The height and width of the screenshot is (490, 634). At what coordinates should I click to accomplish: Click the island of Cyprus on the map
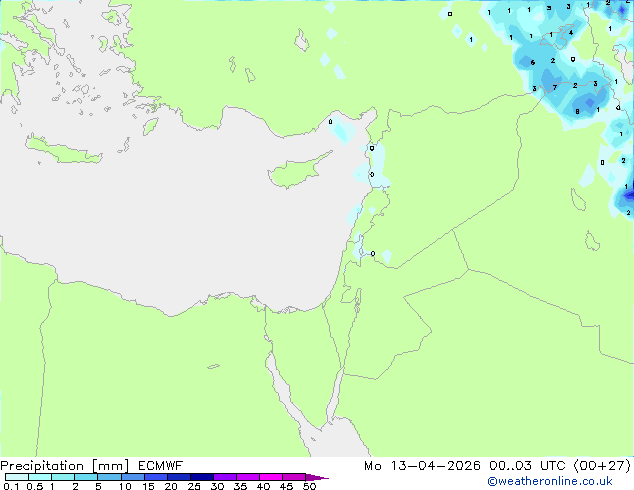(x=296, y=172)
